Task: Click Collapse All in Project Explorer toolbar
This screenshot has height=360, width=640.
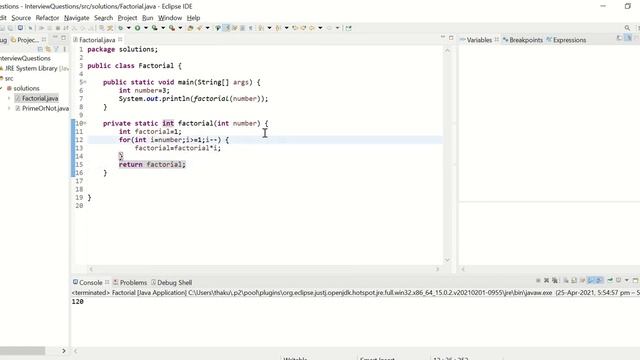Action: pyautogui.click(x=40, y=49)
